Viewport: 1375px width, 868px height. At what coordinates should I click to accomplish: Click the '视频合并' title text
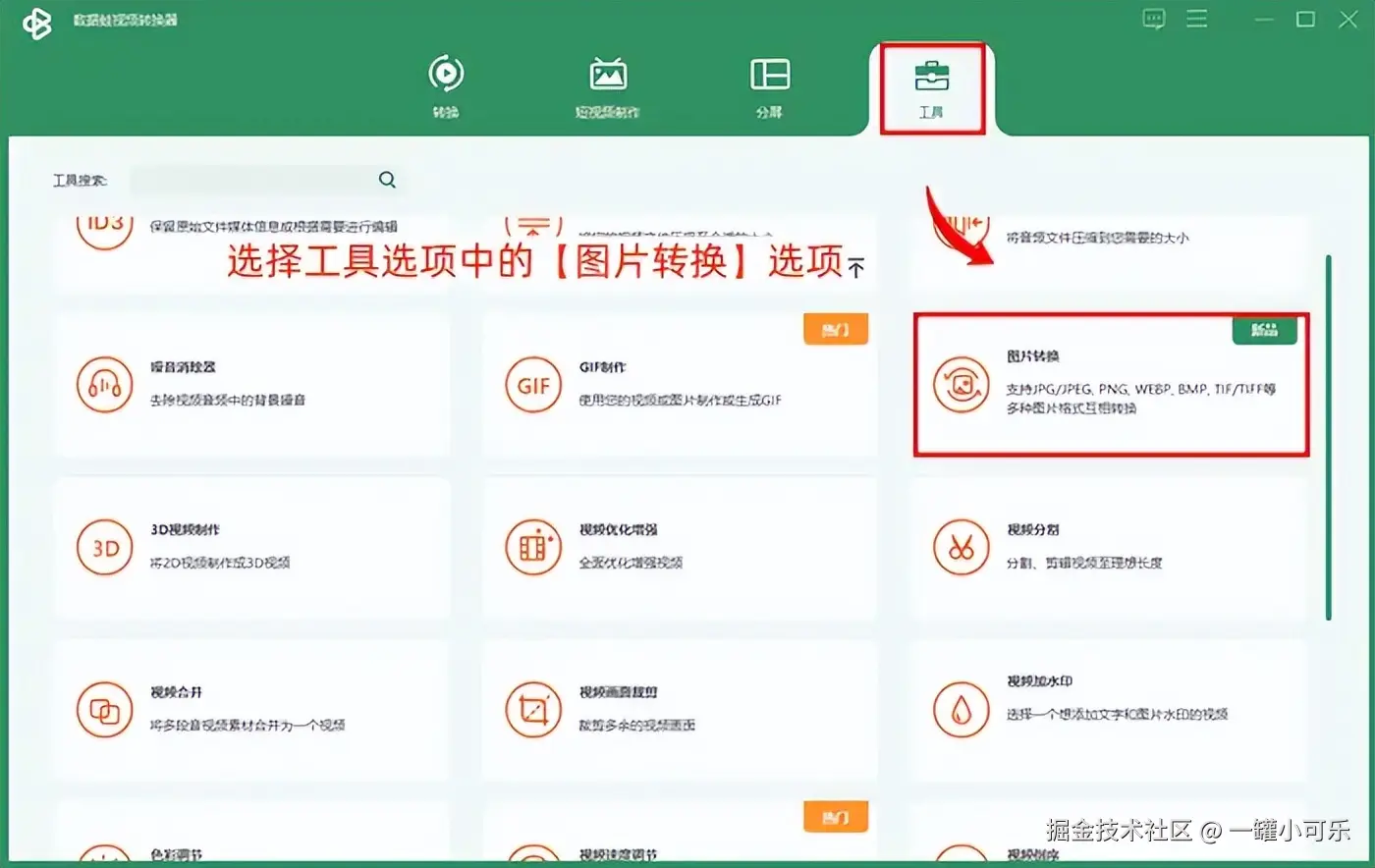coord(176,692)
